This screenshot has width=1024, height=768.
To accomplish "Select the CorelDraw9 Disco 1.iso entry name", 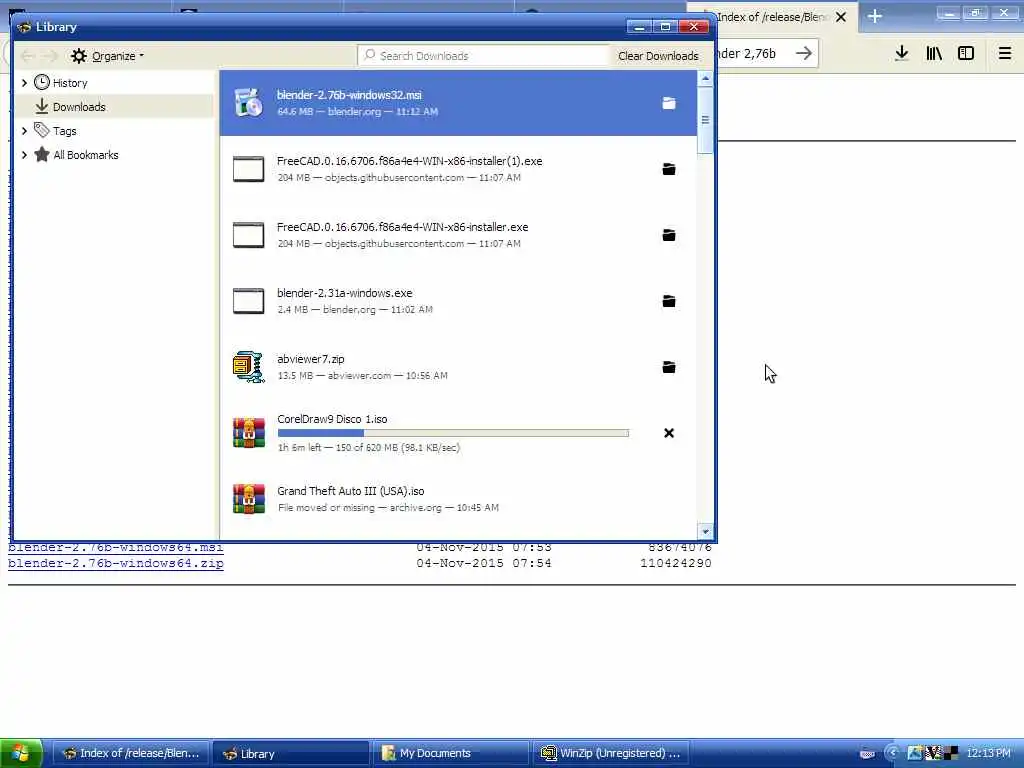I will coord(332,419).
